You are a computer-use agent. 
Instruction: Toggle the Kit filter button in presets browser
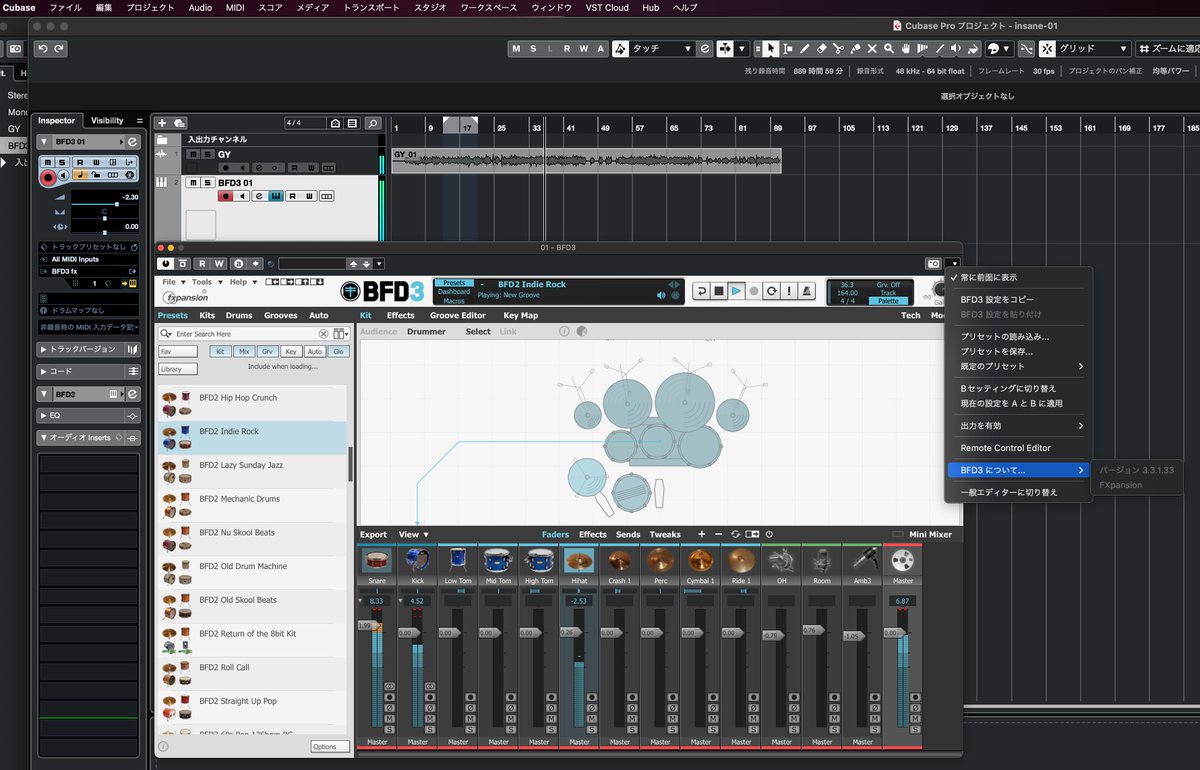(x=220, y=352)
